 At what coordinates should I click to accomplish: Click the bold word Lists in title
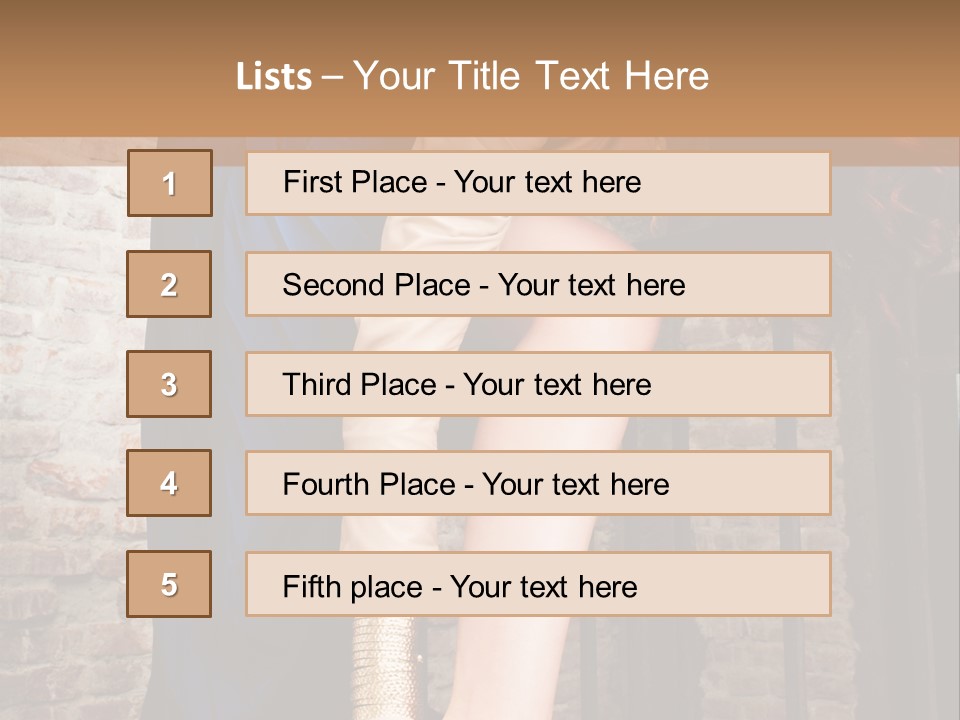(274, 77)
